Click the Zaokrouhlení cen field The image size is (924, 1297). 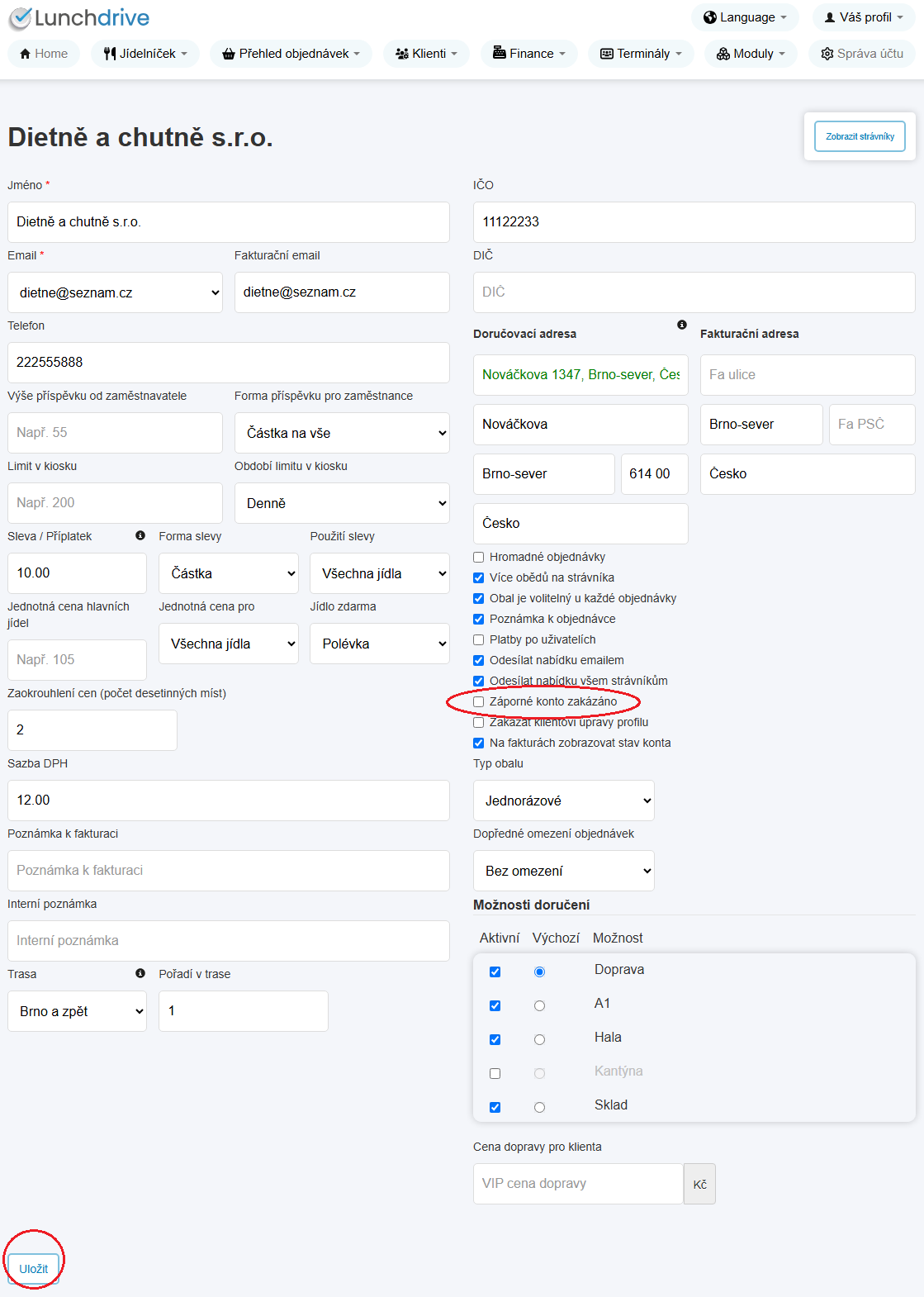[x=92, y=730]
